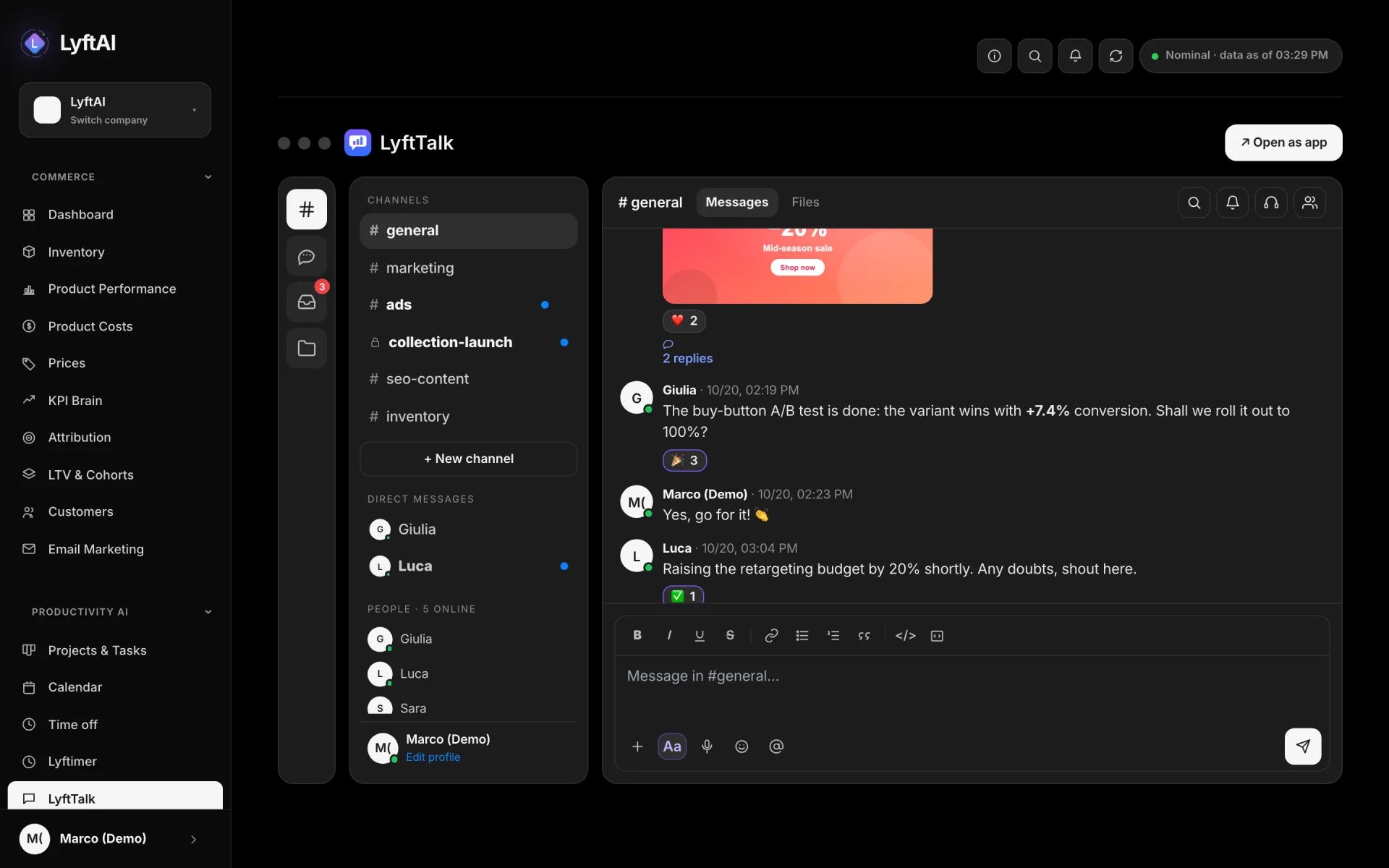Screen dimensions: 1389x868
Task: Insert a blockquote
Action: pyautogui.click(x=864, y=635)
